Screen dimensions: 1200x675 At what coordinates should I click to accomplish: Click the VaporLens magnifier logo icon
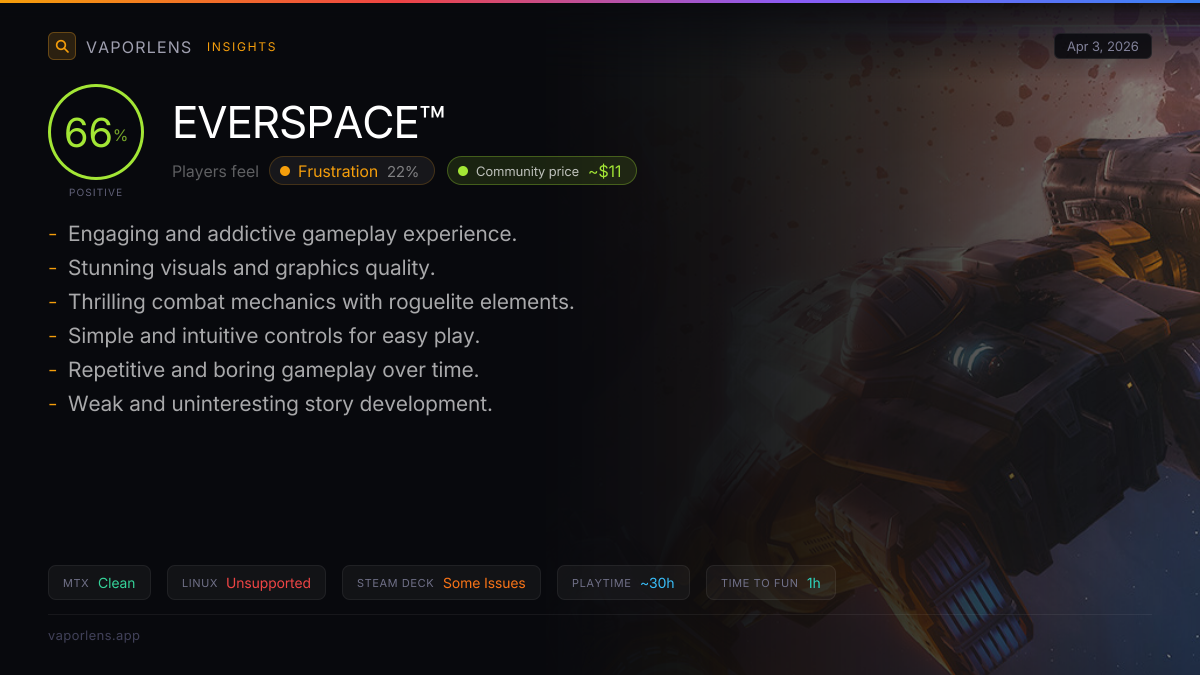coord(62,46)
